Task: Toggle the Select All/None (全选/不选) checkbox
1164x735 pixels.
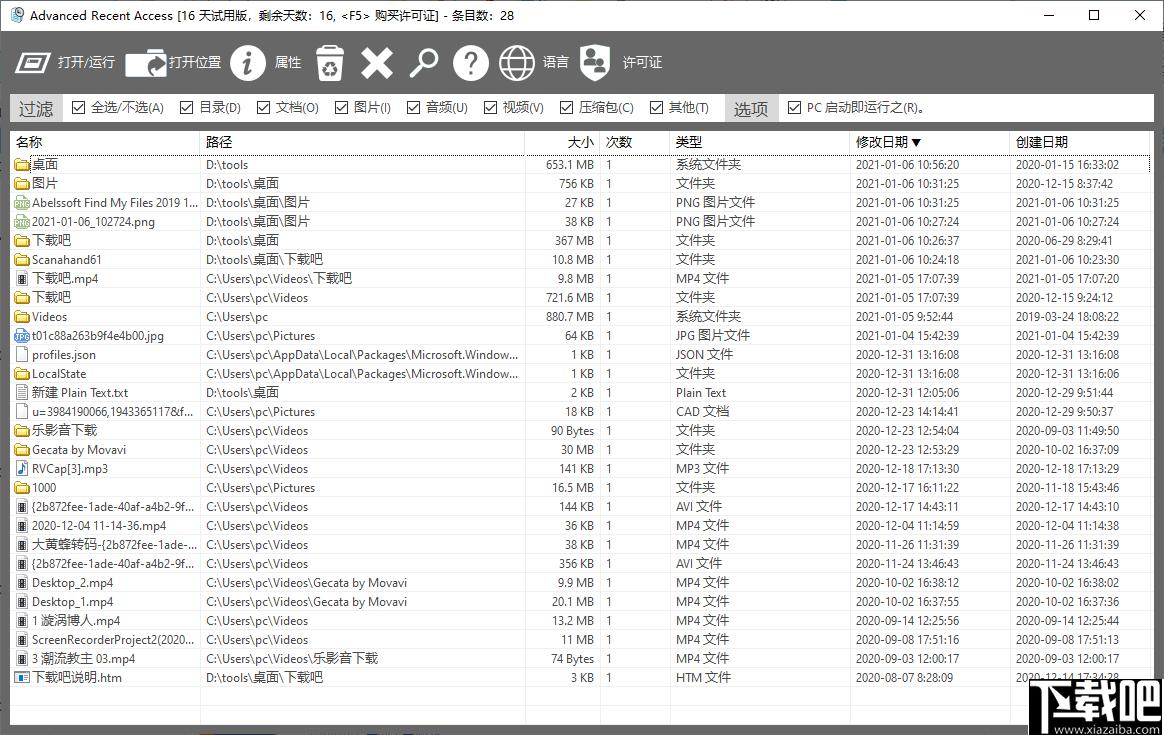Action: [x=79, y=108]
